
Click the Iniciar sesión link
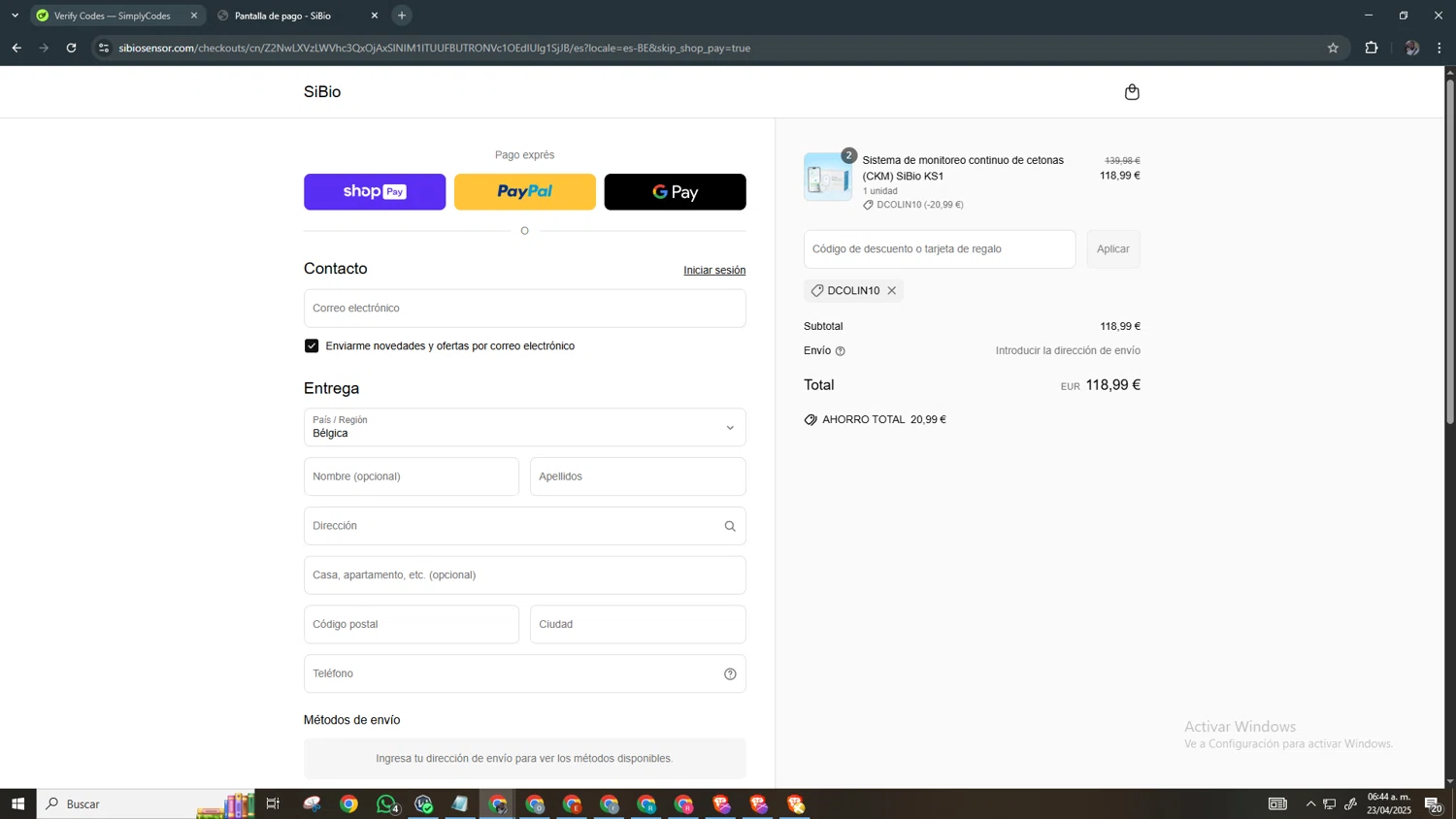(714, 270)
